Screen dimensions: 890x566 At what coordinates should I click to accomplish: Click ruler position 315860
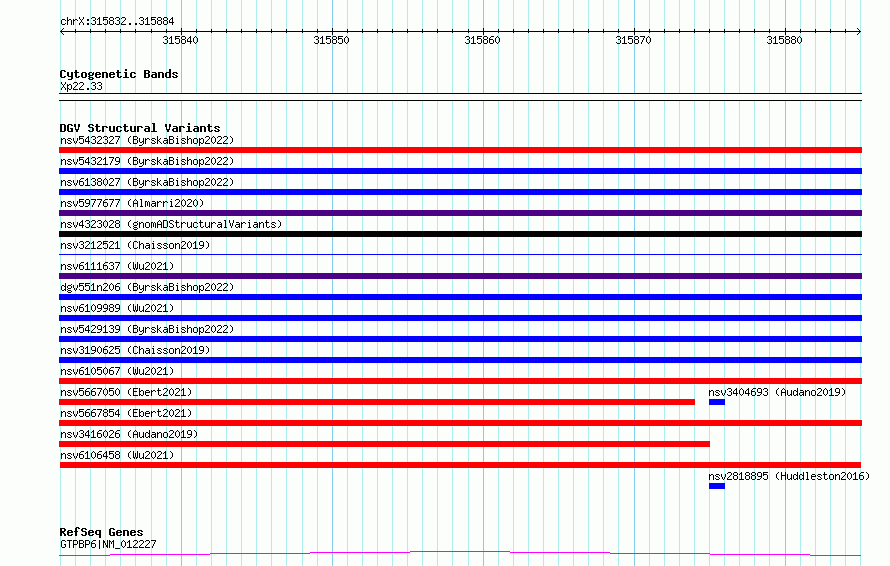[x=482, y=40]
